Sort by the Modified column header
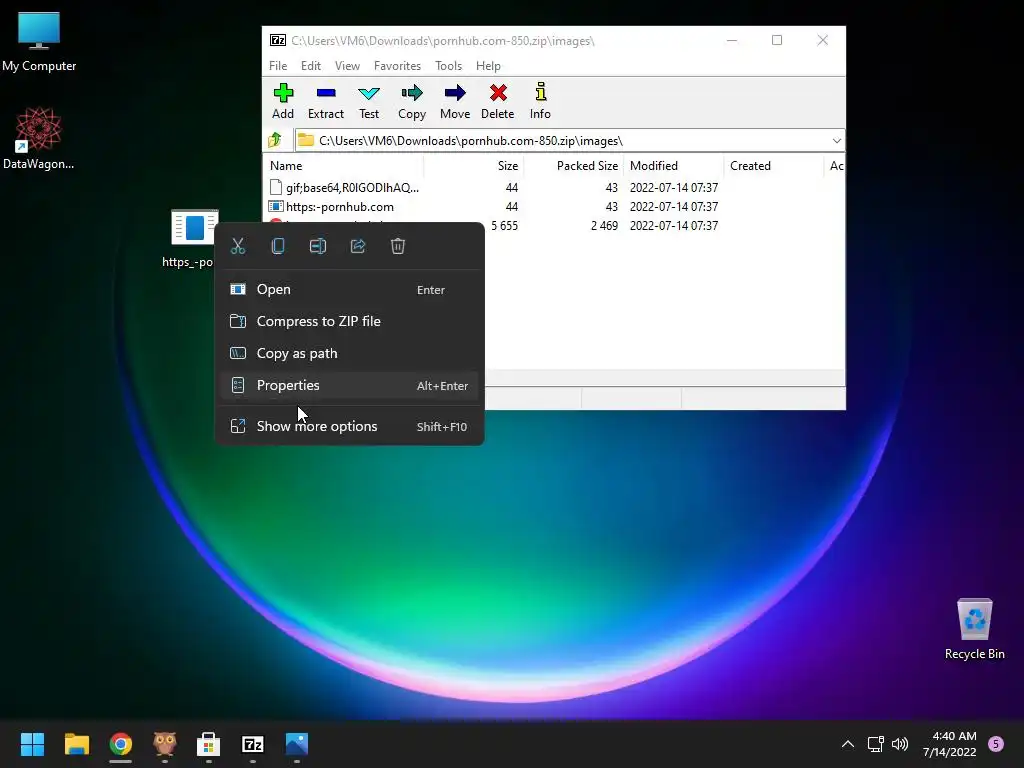This screenshot has height=768, width=1024. click(673, 166)
